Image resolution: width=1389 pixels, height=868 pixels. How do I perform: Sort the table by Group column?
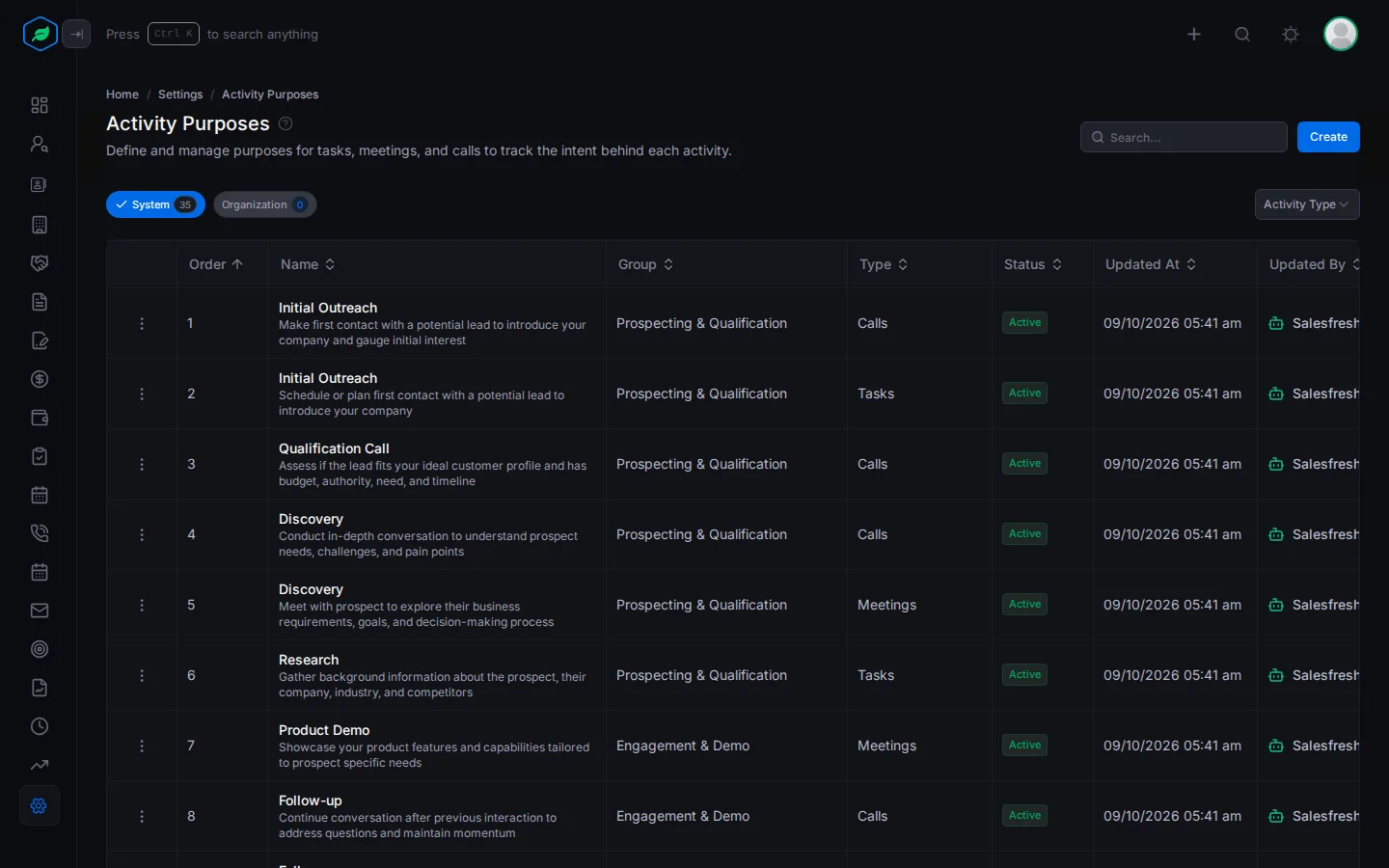coord(646,264)
